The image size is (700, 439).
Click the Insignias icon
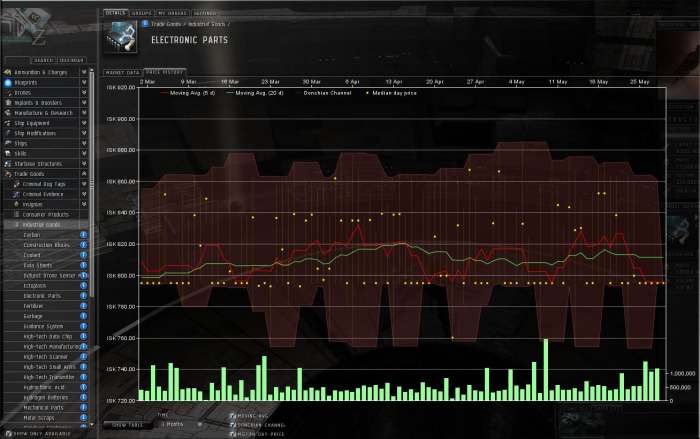coord(17,205)
